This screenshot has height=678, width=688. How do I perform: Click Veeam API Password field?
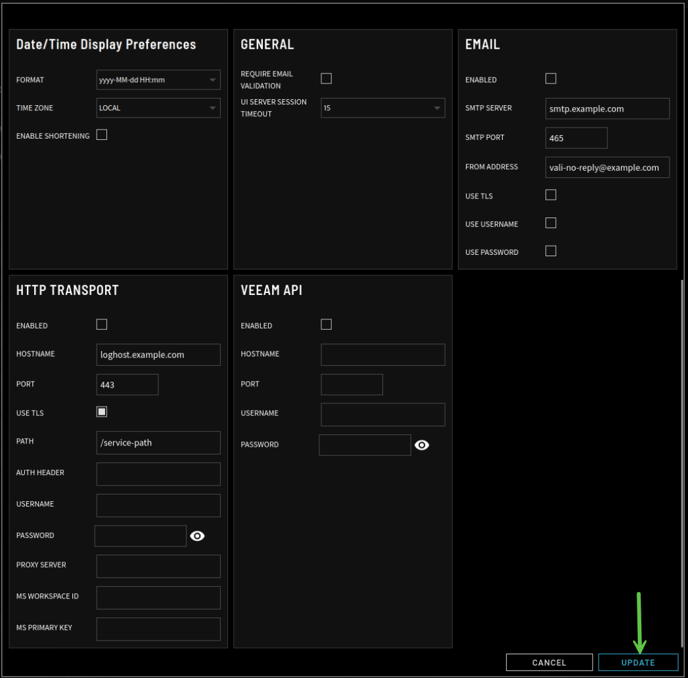coord(365,445)
